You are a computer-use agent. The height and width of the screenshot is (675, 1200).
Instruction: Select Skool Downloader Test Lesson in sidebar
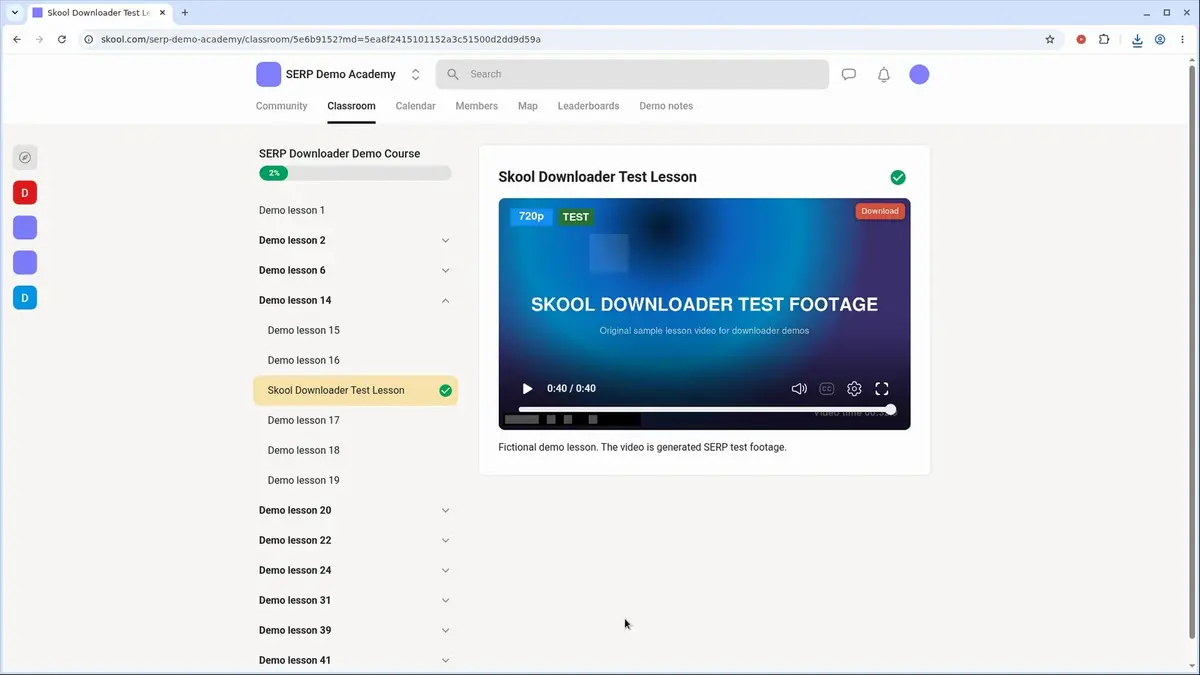tap(355, 390)
